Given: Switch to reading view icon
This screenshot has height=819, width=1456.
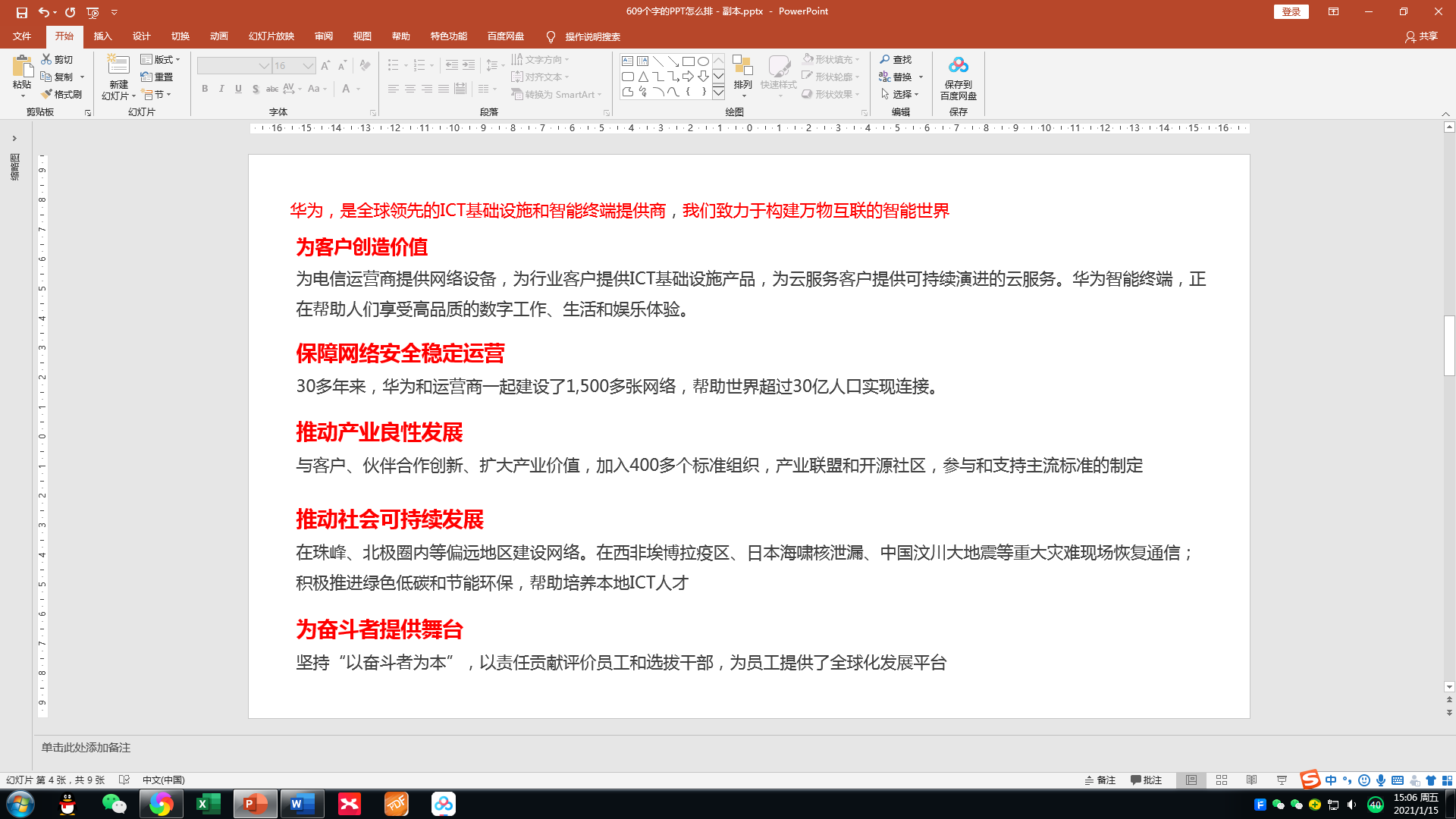Looking at the screenshot, I should (1251, 780).
